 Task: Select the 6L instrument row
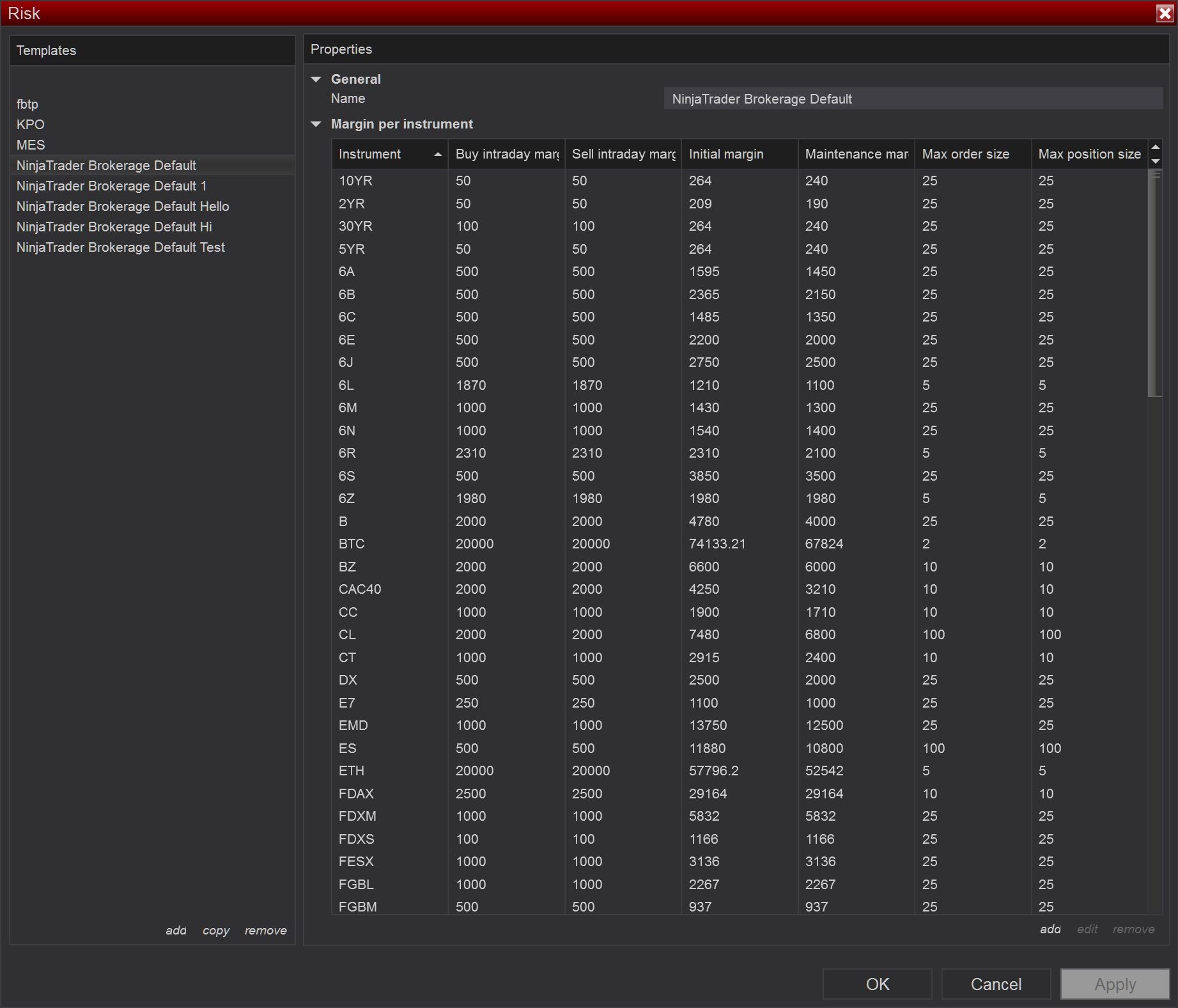click(x=740, y=385)
